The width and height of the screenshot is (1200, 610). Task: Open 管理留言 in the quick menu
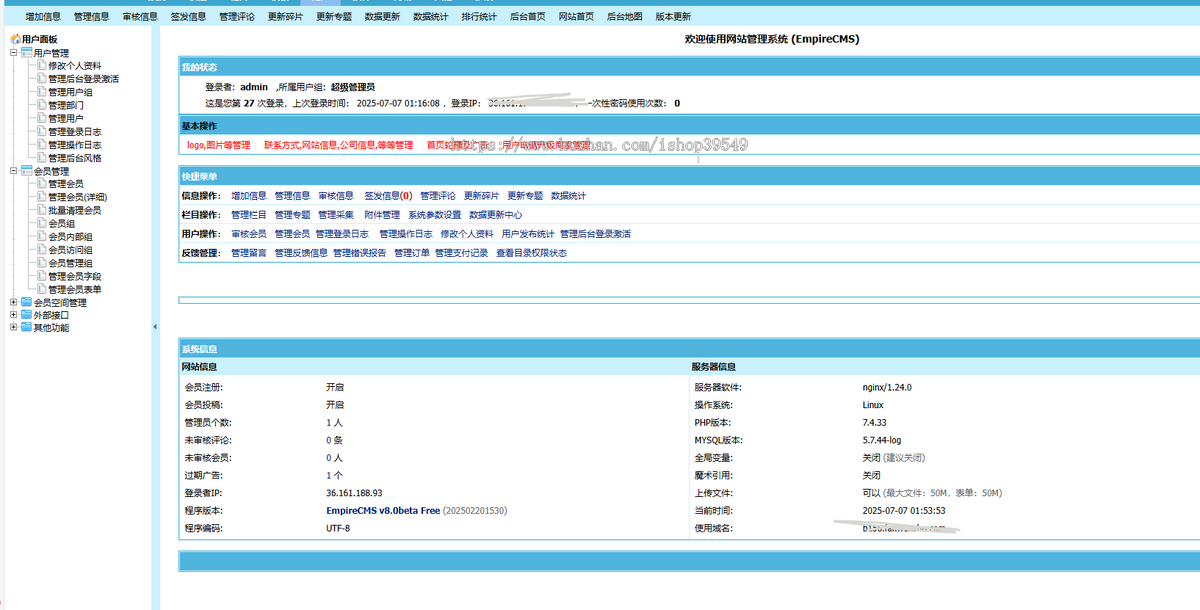point(249,253)
